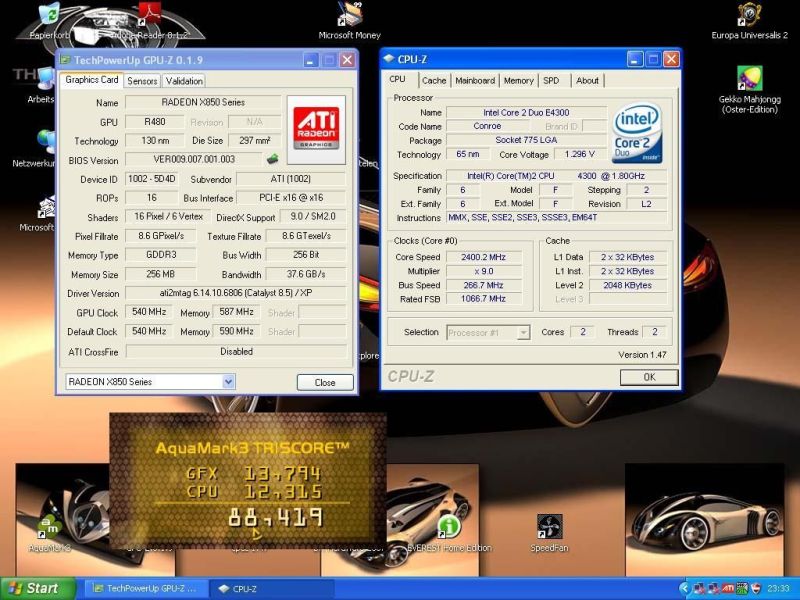Select the Graphics Card tab in GPU-Z

[x=92, y=80]
